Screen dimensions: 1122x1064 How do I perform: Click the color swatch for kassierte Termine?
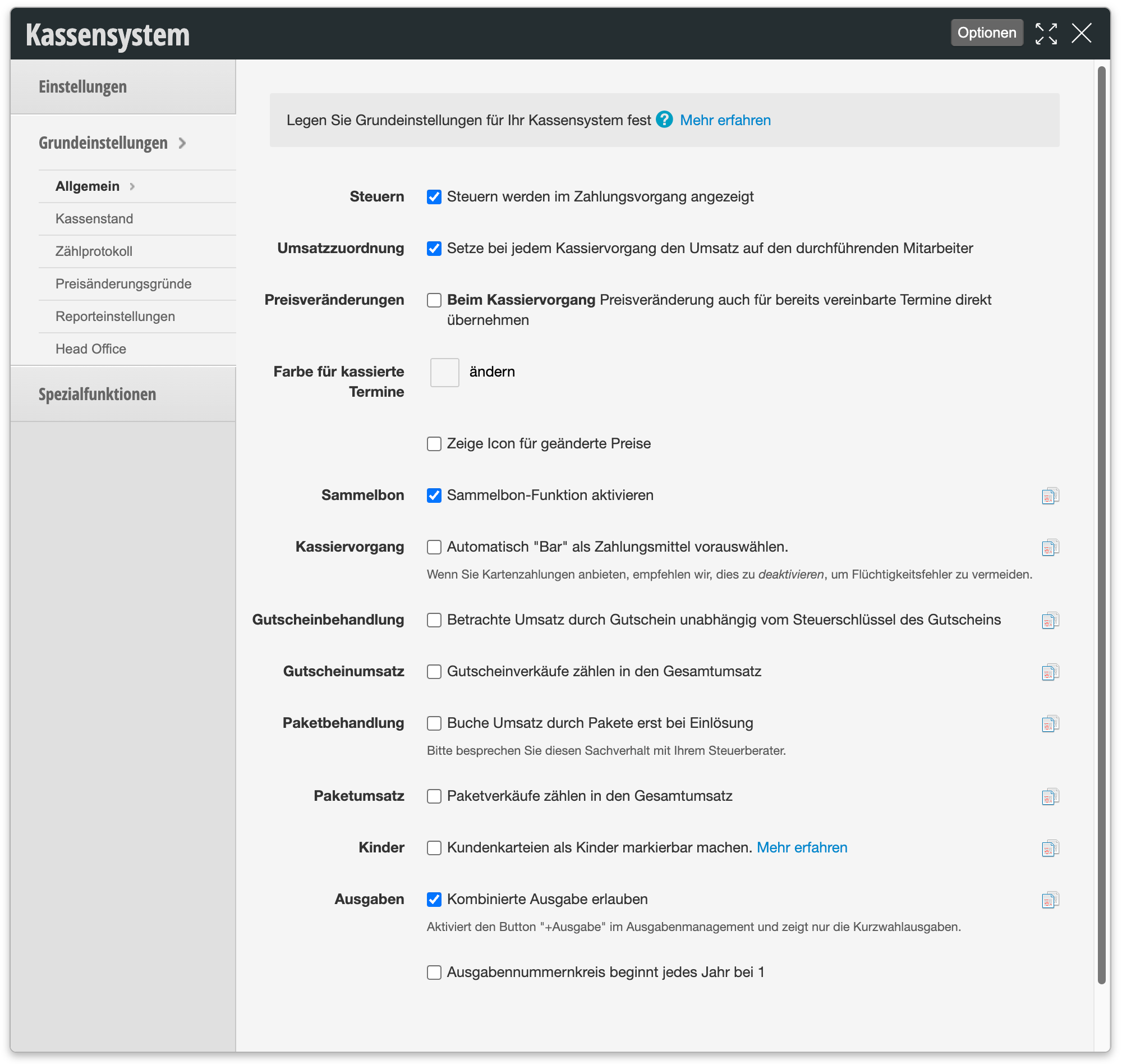[x=444, y=373]
